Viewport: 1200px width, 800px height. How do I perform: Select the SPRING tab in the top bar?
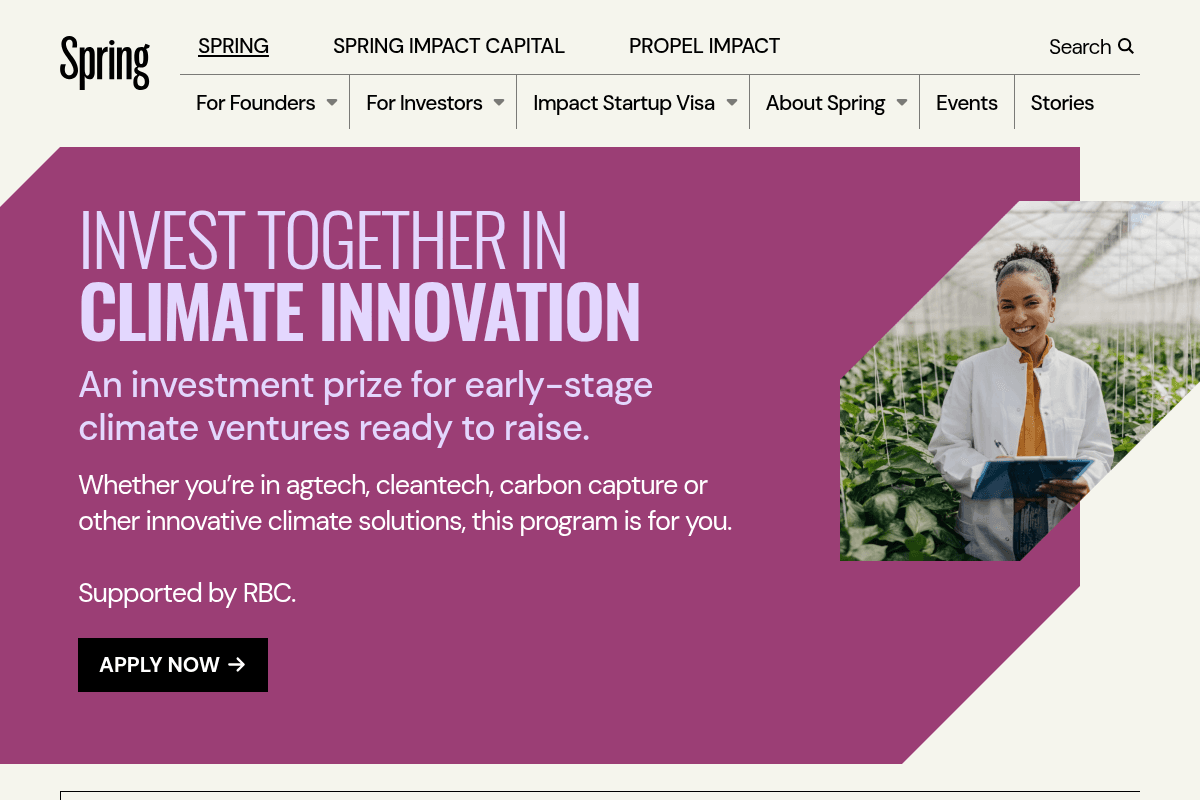coord(233,46)
